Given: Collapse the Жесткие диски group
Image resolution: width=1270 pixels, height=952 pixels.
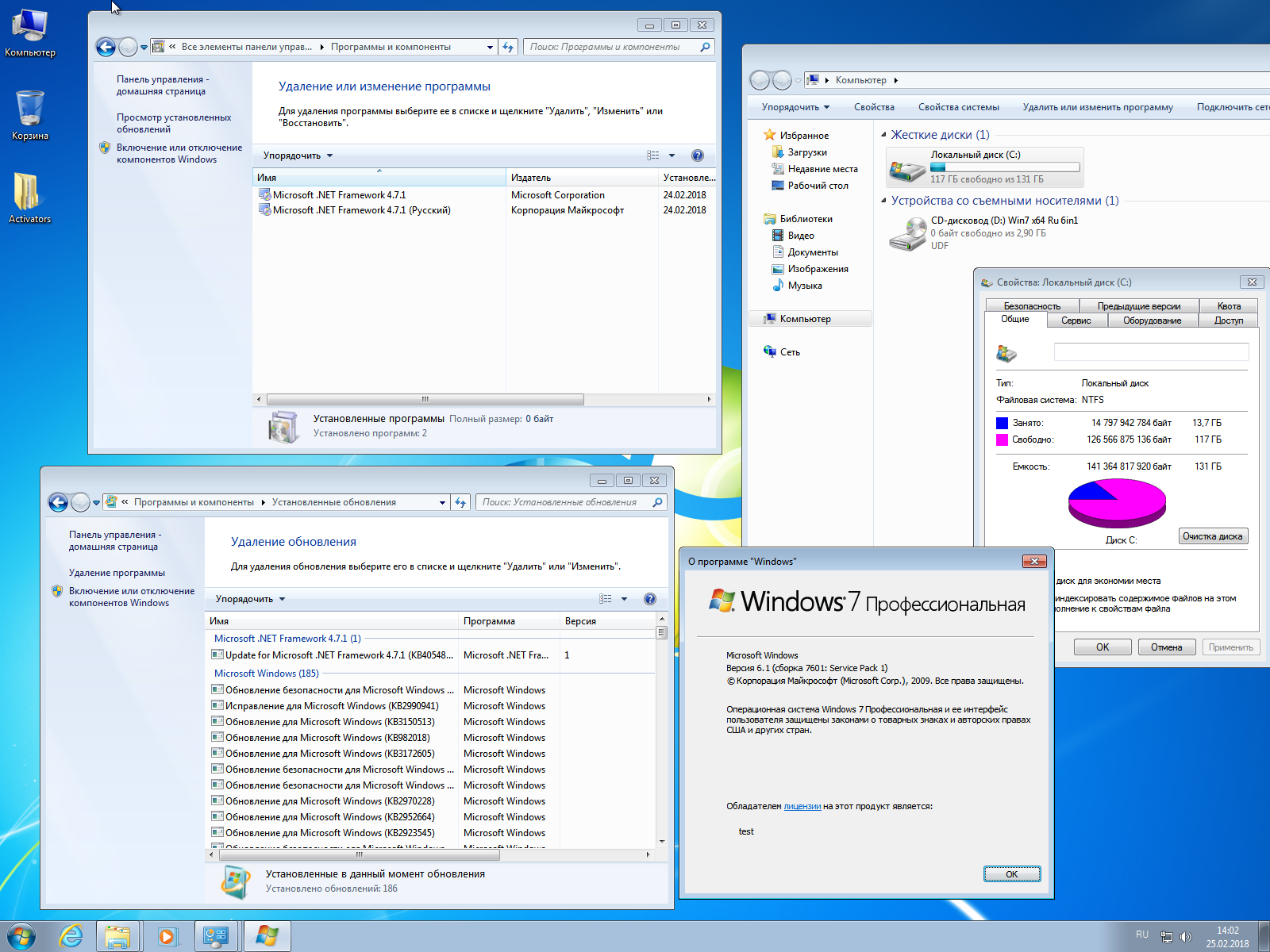Looking at the screenshot, I should click(x=884, y=135).
